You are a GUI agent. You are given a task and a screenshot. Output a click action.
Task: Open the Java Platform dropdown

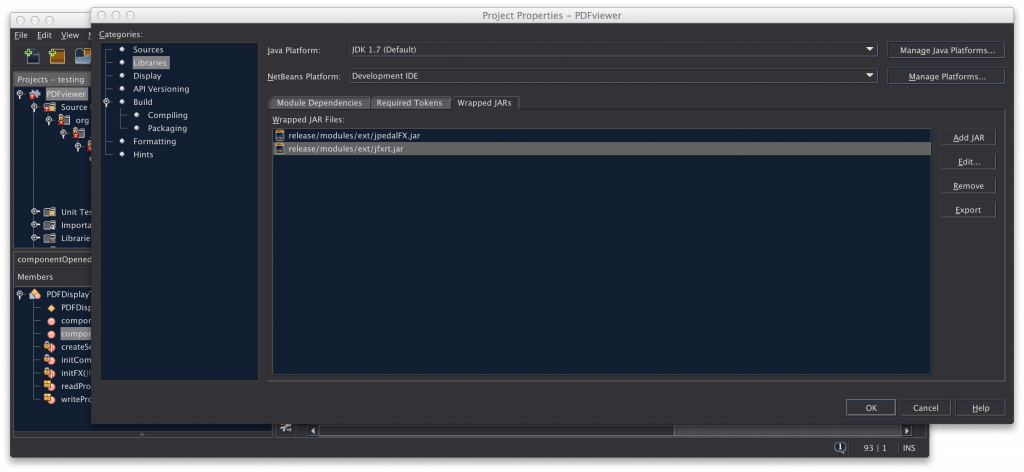coord(869,49)
